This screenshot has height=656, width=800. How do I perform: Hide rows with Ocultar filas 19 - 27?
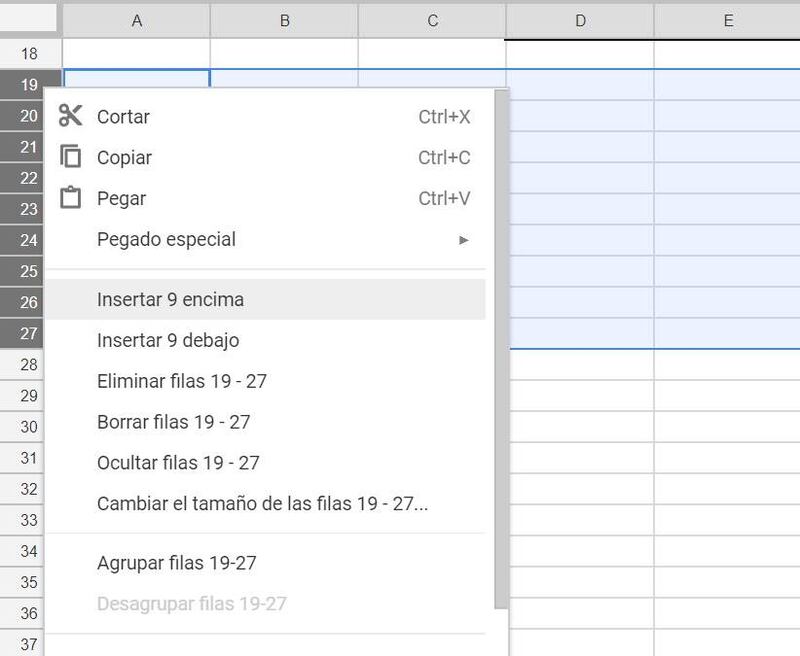point(178,463)
